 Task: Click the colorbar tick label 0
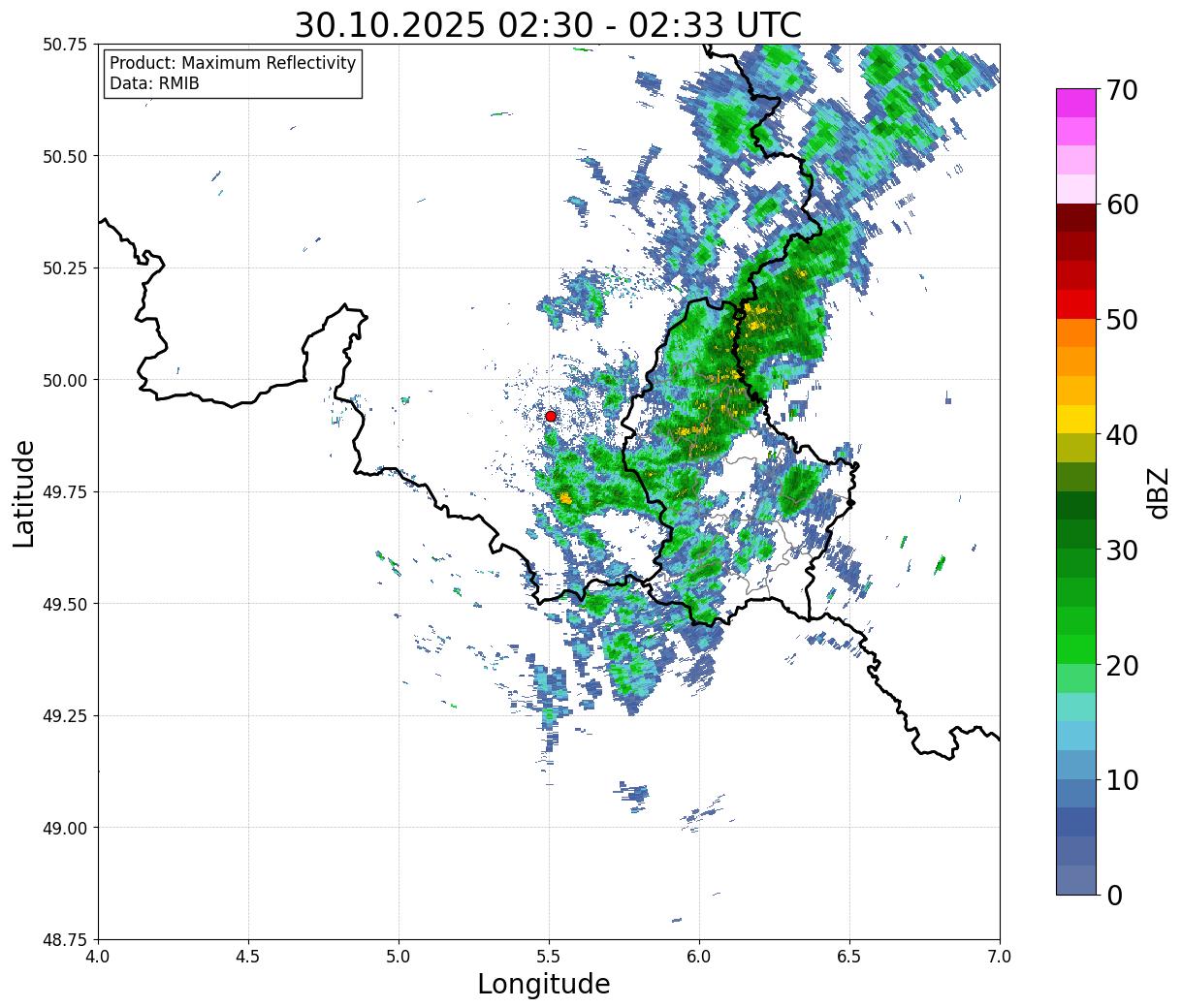[1114, 895]
